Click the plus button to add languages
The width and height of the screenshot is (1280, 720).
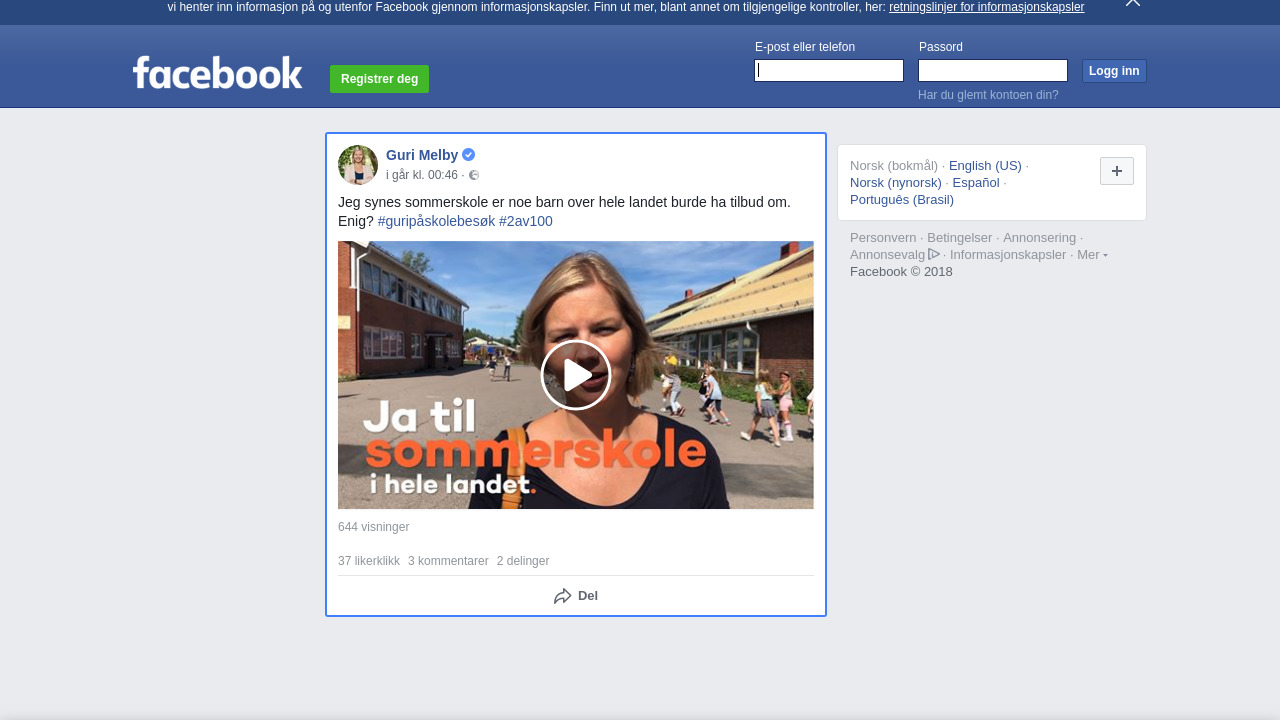point(1117,171)
